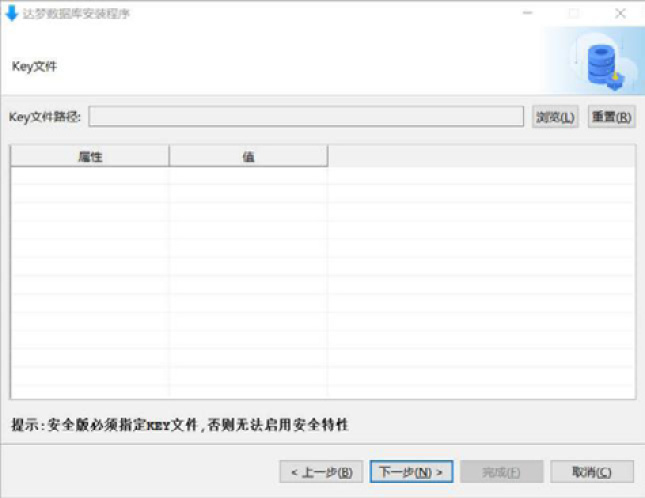The image size is (645, 498).
Task: Click the Key文件路径 label
Action: (x=45, y=117)
